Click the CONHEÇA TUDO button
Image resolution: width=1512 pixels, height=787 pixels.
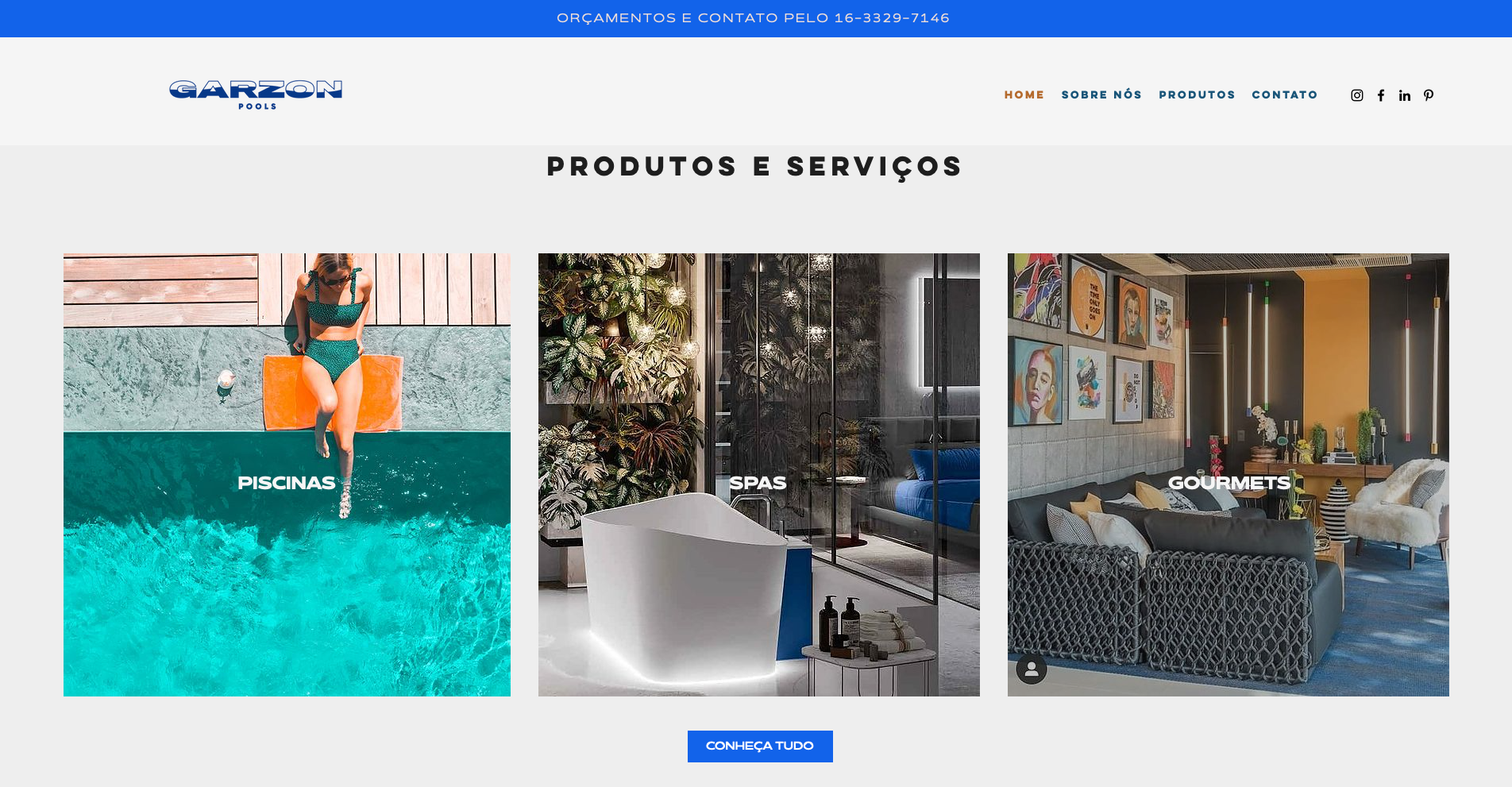click(760, 746)
